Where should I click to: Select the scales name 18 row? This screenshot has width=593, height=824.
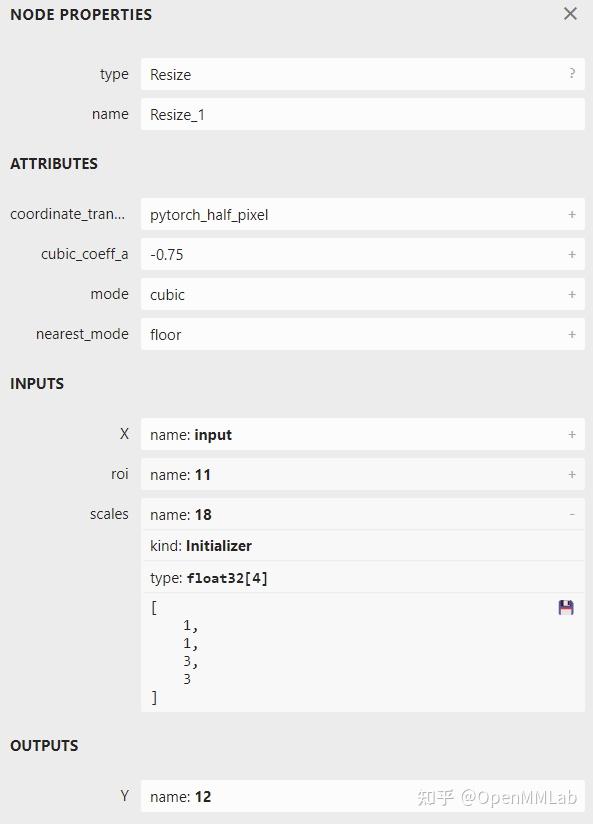363,514
